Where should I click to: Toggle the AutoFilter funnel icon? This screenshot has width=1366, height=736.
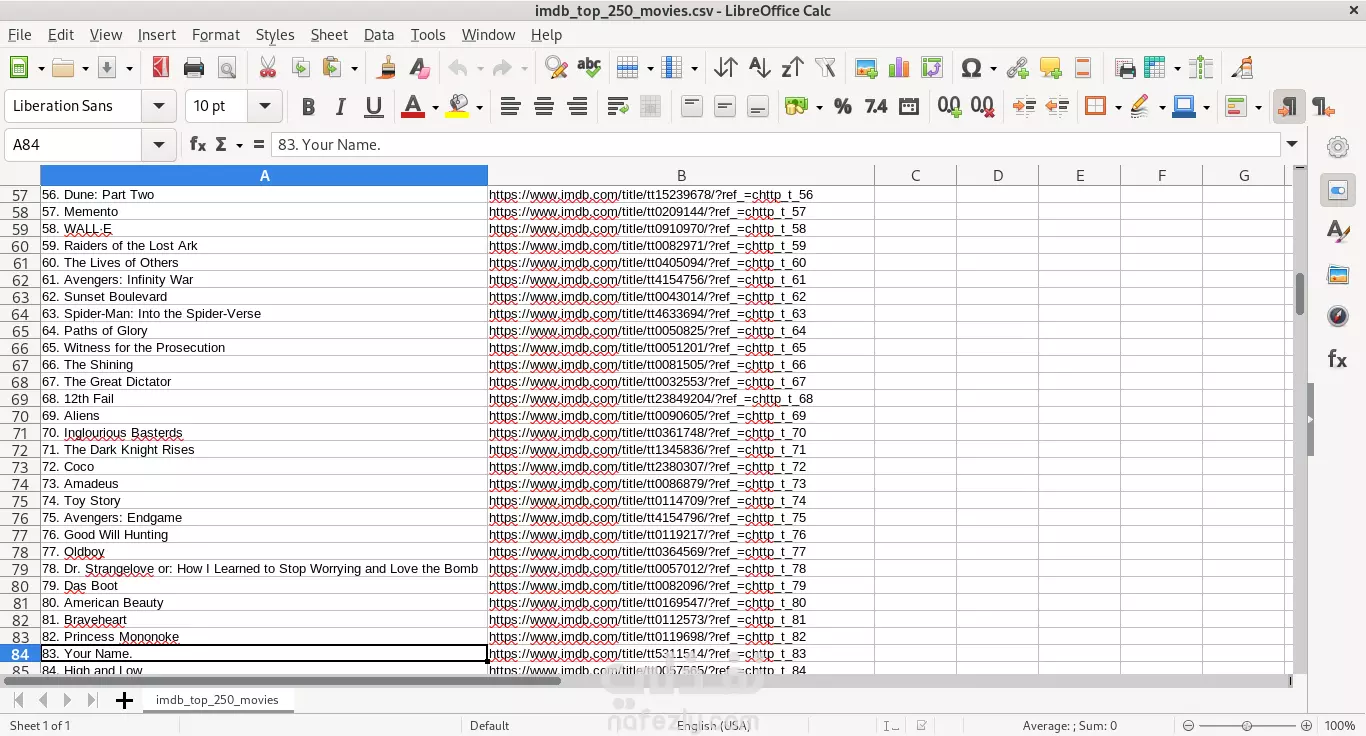(825, 68)
